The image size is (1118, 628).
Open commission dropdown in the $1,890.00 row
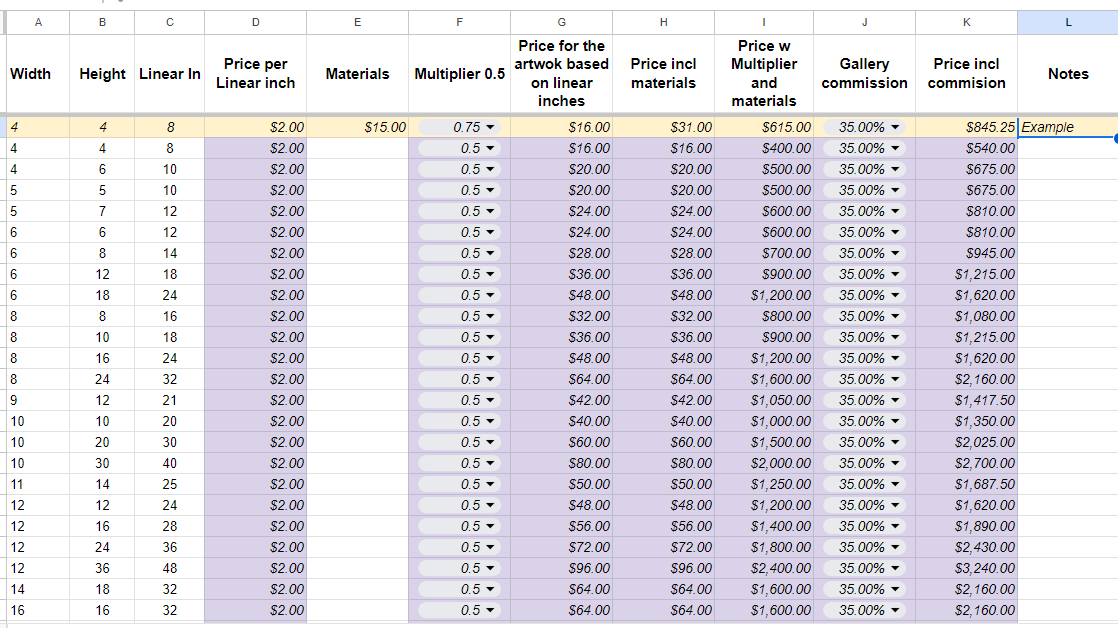pos(864,526)
